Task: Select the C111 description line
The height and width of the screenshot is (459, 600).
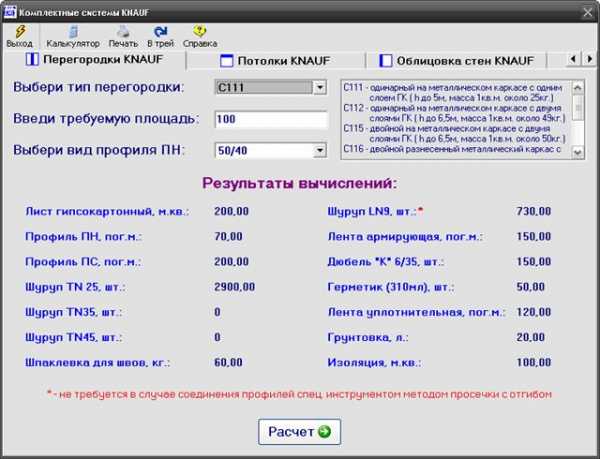Action: click(453, 92)
